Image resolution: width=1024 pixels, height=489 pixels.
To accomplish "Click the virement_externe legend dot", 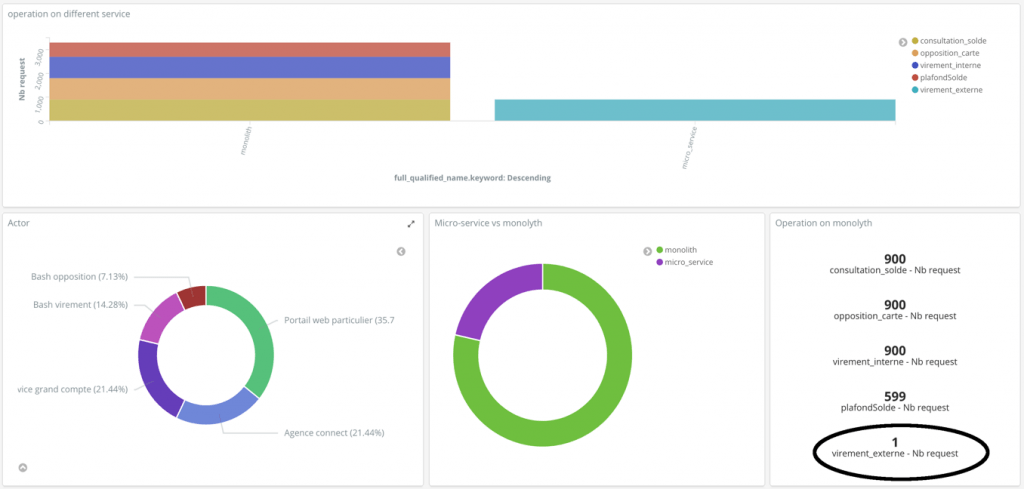I will point(915,90).
